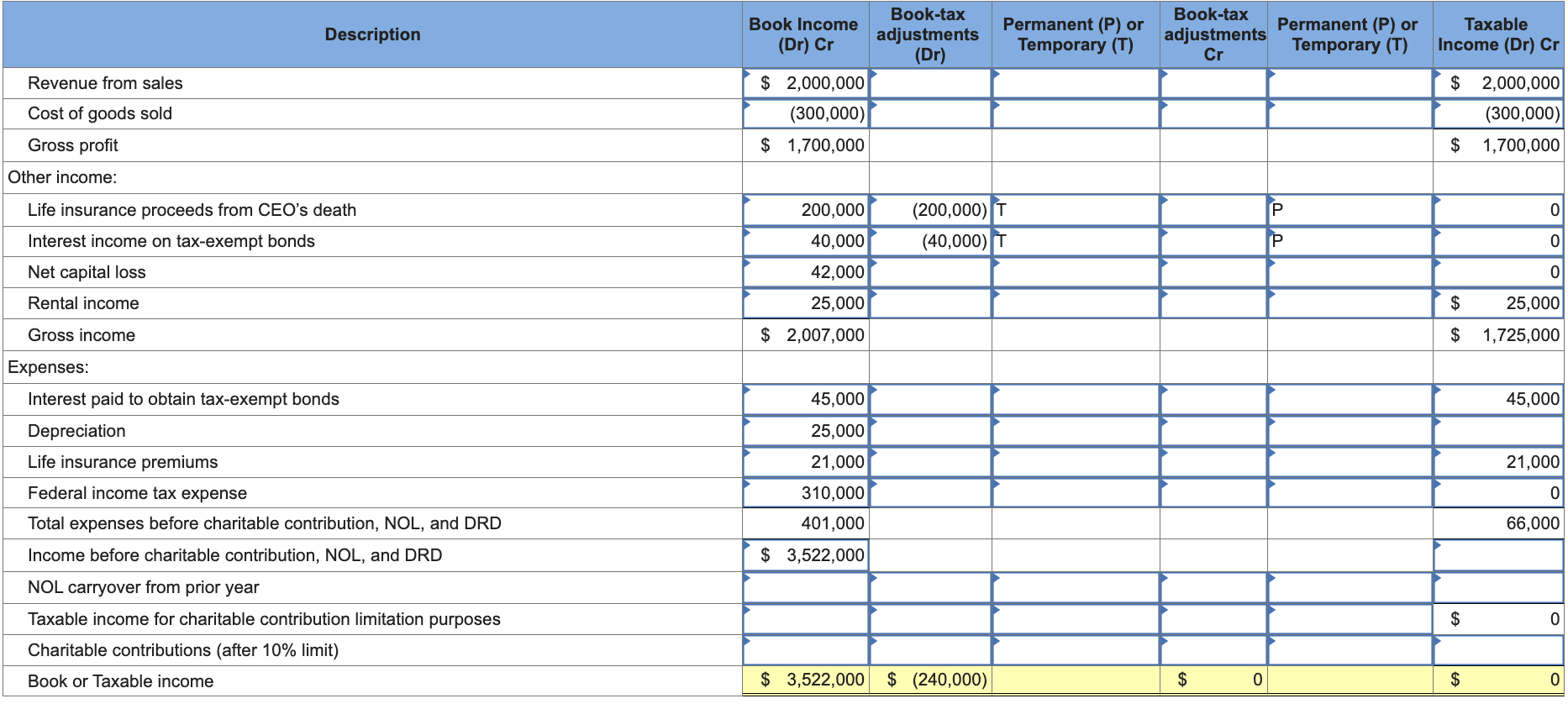Click the Book or Taxable income row label
Image resolution: width=1568 pixels, height=709 pixels.
coord(120,681)
